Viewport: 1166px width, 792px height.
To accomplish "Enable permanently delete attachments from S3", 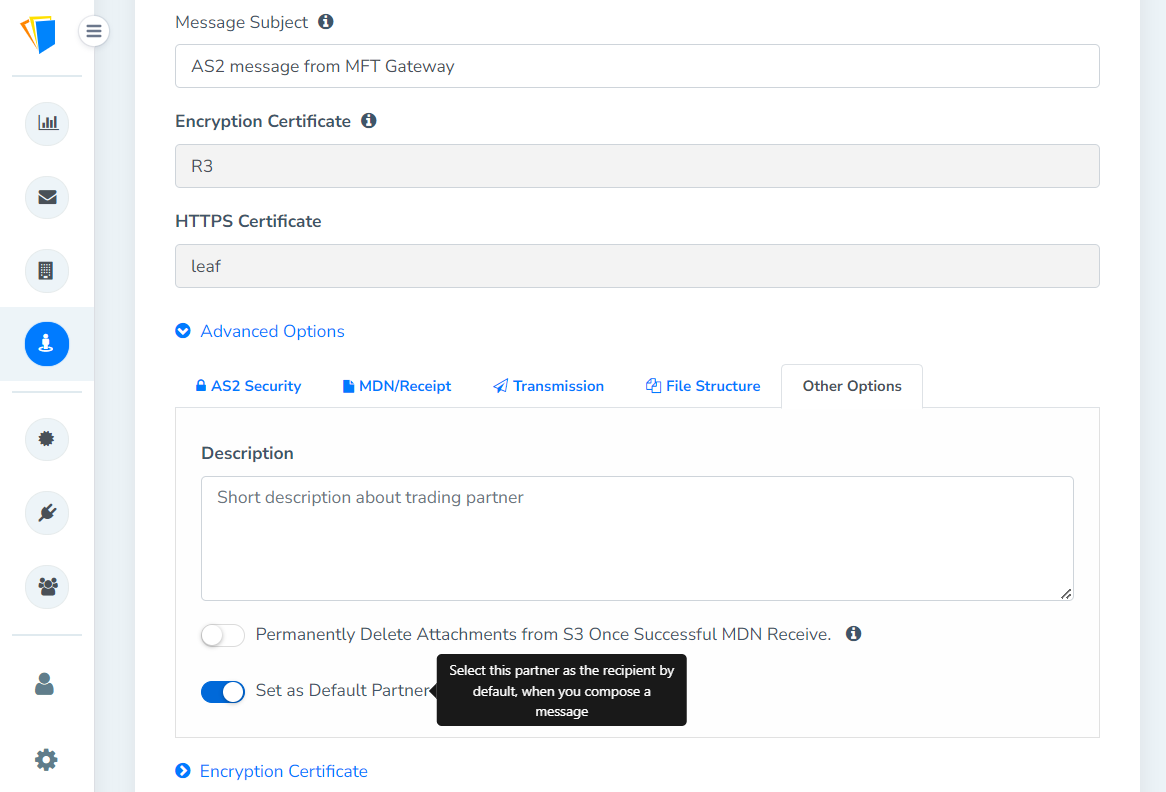I will click(222, 634).
